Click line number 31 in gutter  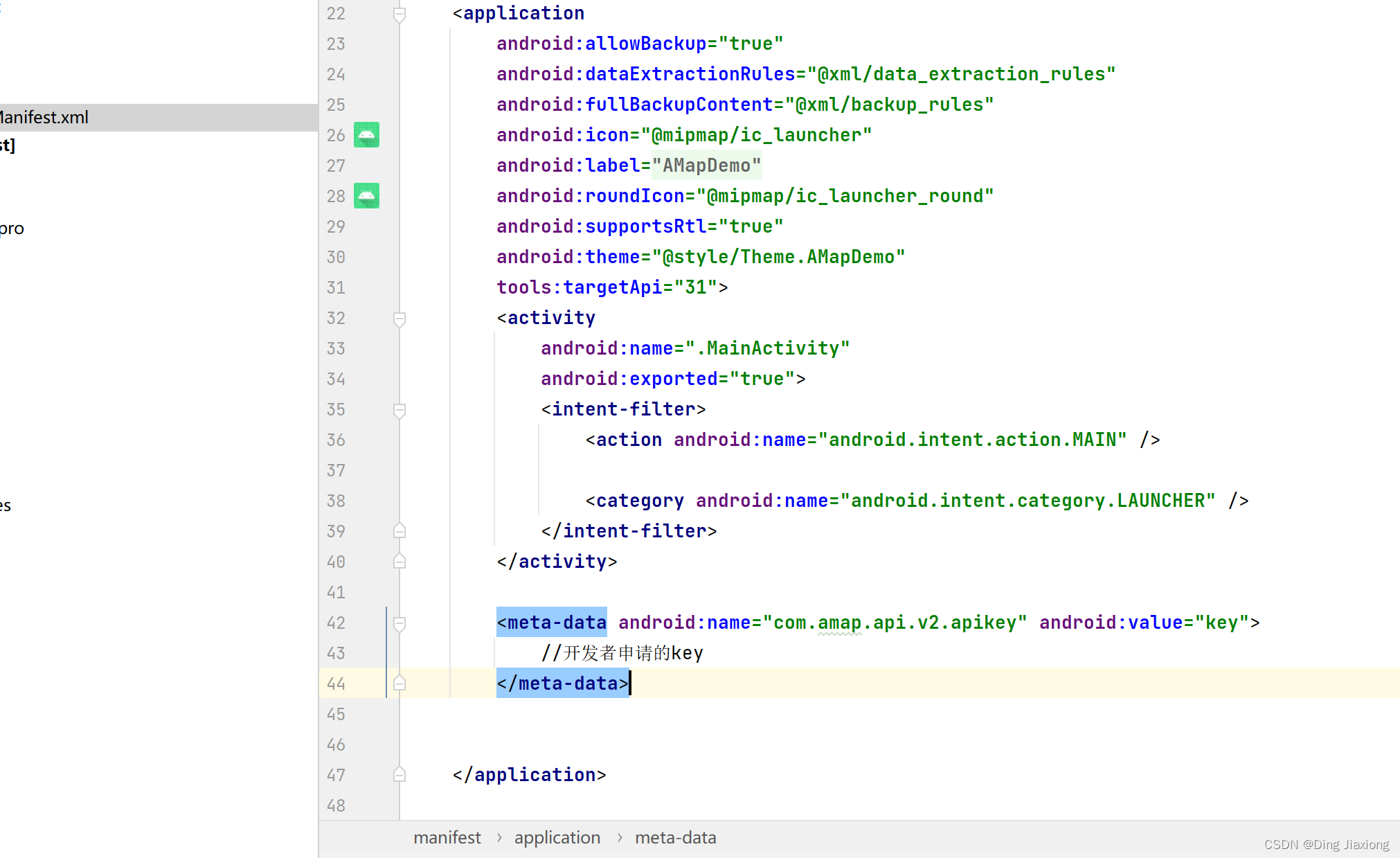tap(336, 288)
